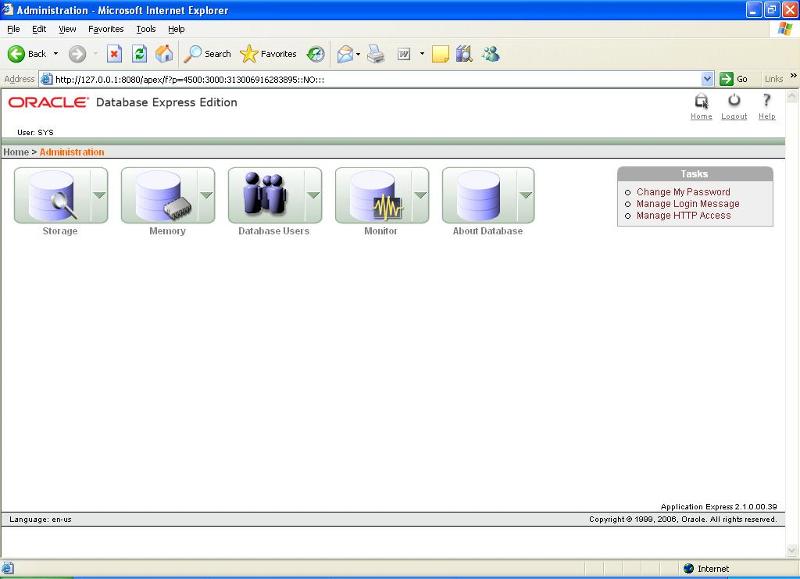Click the Administration breadcrumb link
This screenshot has width=800, height=579.
point(72,152)
